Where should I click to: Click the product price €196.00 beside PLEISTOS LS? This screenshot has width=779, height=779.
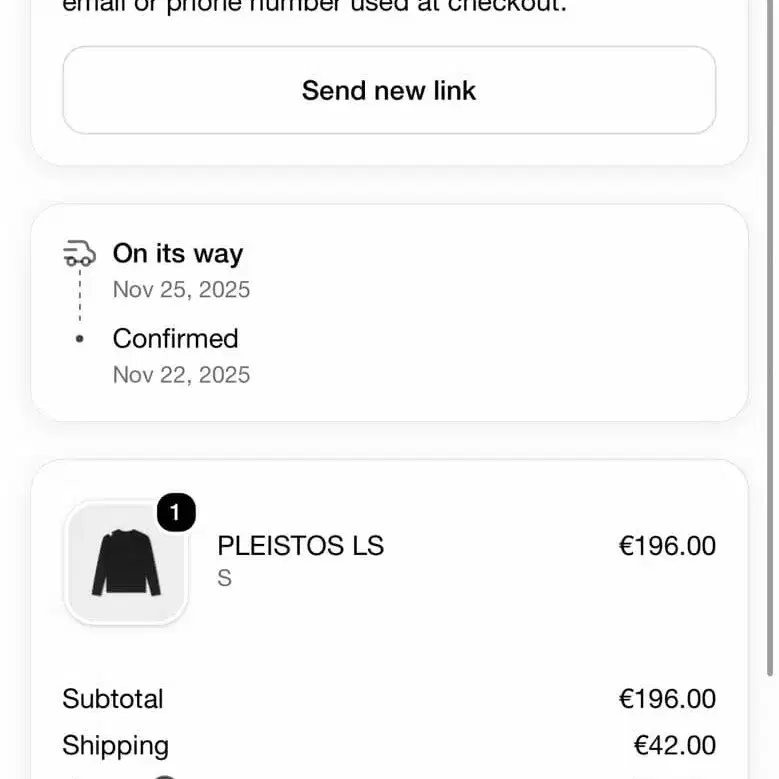(667, 545)
